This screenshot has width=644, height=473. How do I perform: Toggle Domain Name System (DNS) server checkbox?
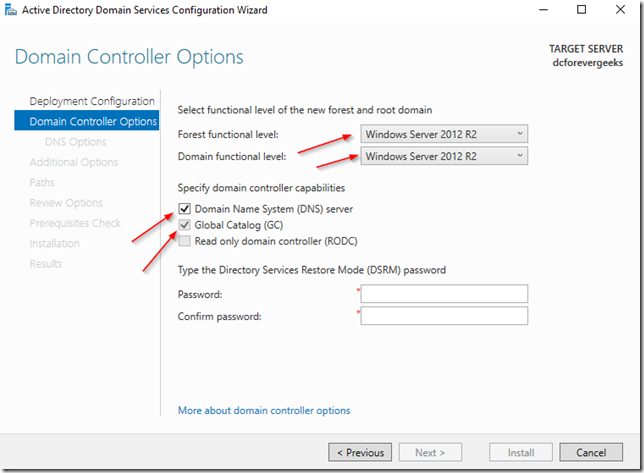[185, 209]
